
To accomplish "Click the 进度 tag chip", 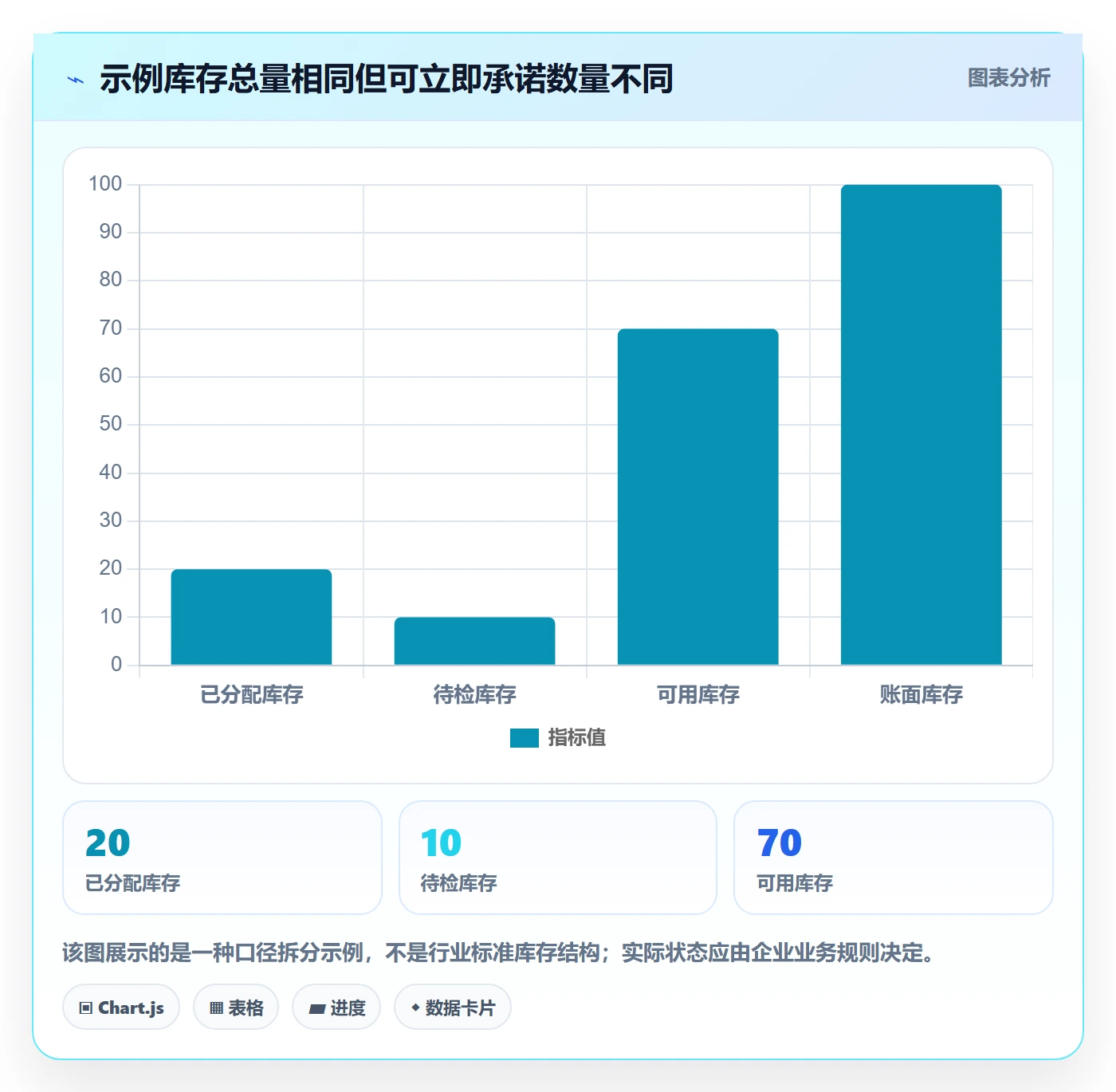I will 336,1008.
